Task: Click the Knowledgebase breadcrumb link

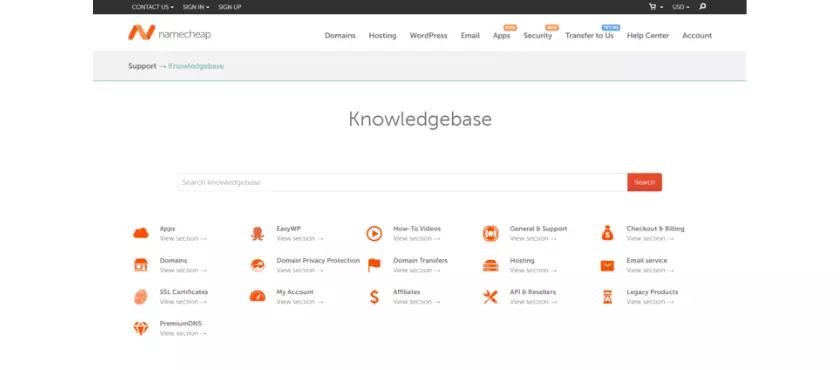Action: 196,66
